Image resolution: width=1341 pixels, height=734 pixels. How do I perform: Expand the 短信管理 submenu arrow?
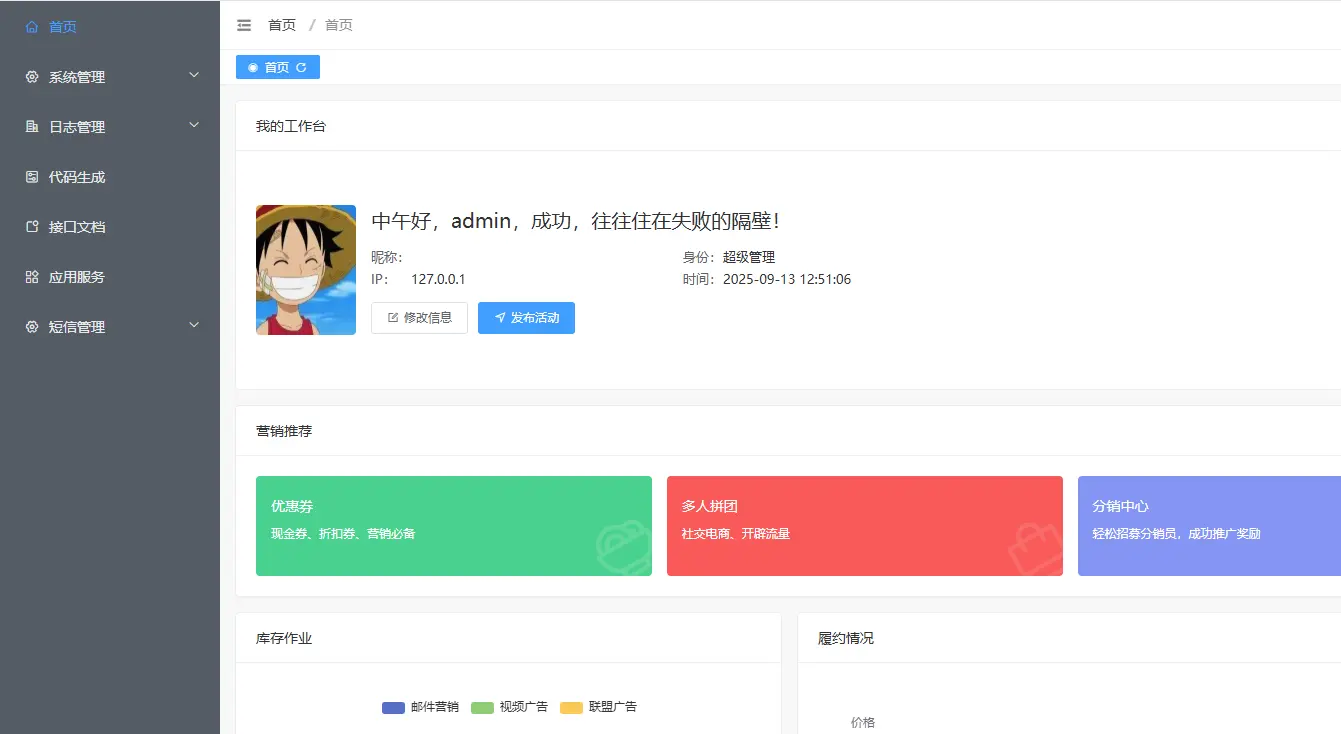[194, 325]
